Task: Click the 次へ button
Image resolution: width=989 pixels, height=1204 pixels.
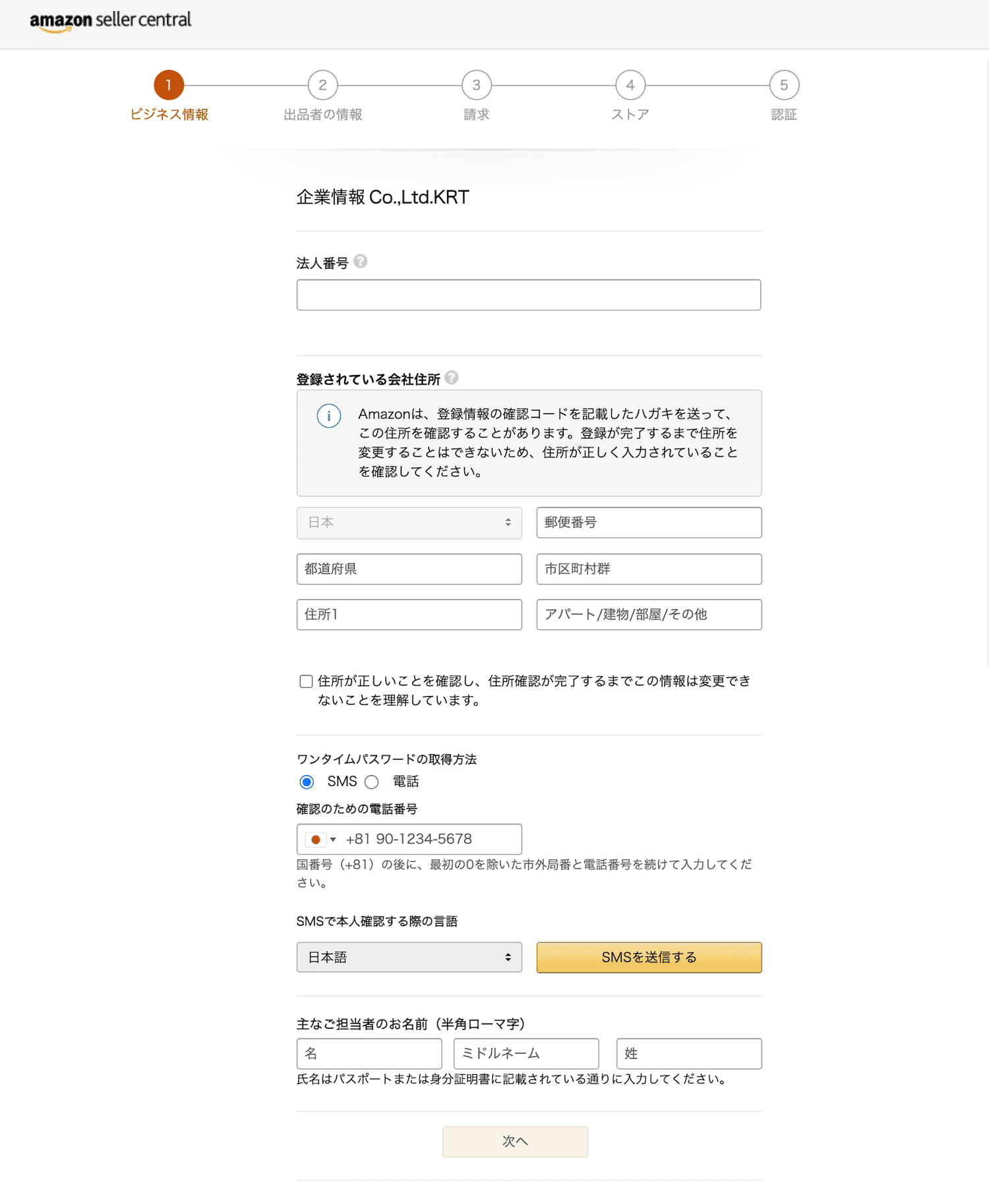Action: coord(515,1141)
